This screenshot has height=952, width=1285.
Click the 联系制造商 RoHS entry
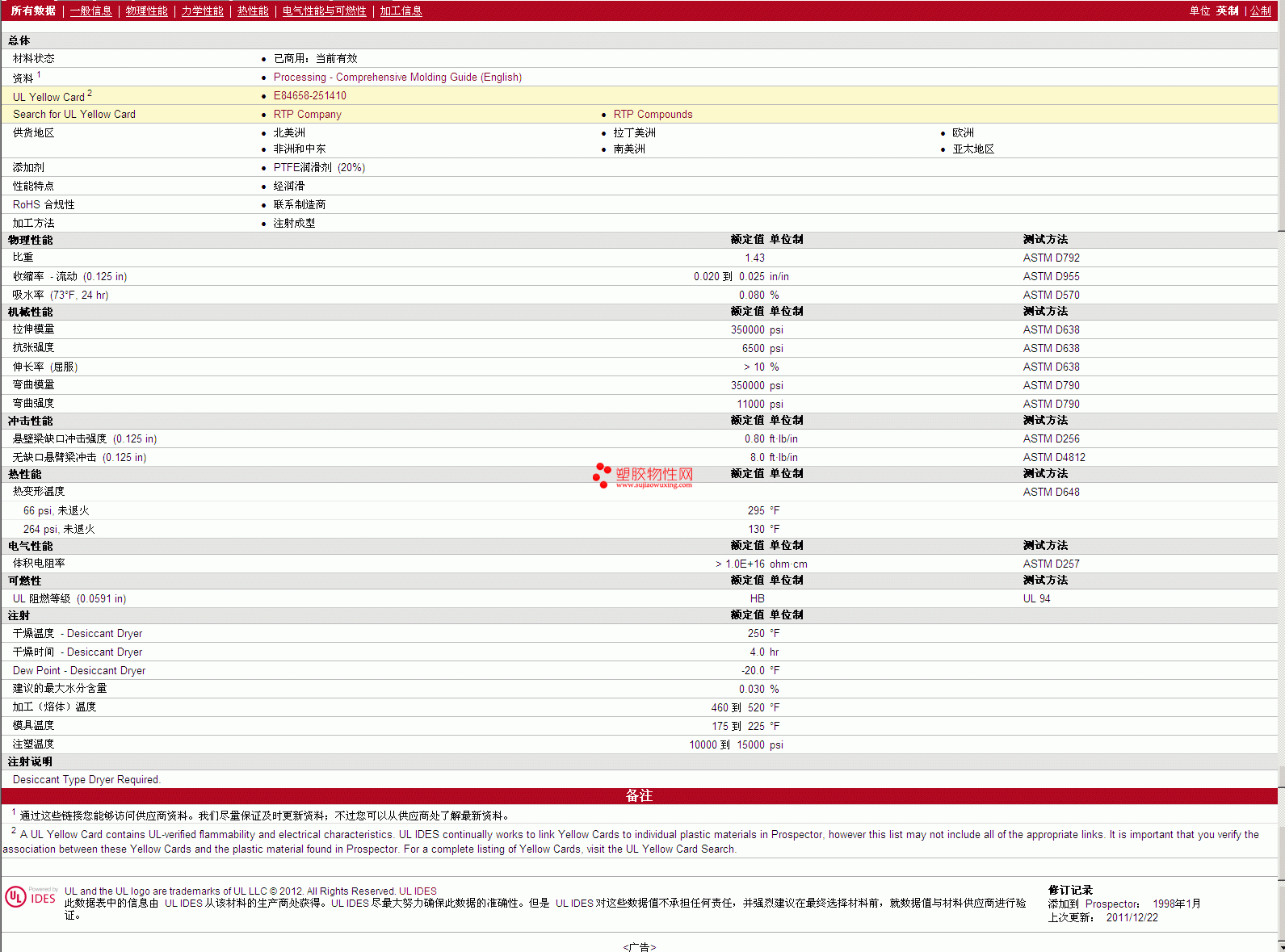click(x=300, y=204)
